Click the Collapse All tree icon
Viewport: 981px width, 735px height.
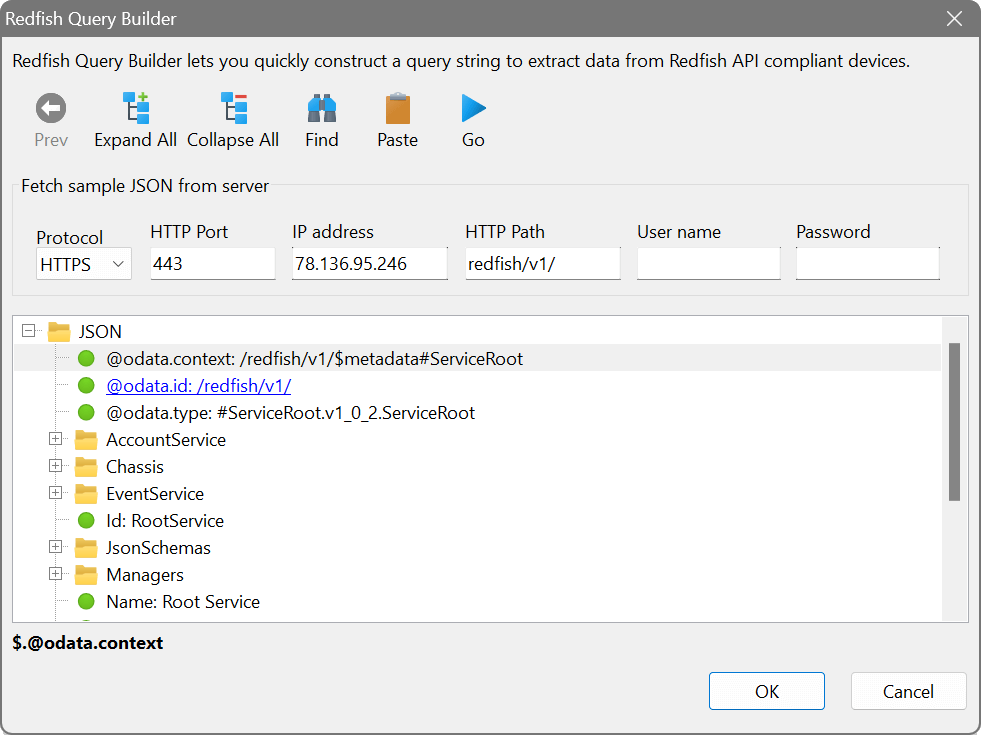[x=234, y=108]
